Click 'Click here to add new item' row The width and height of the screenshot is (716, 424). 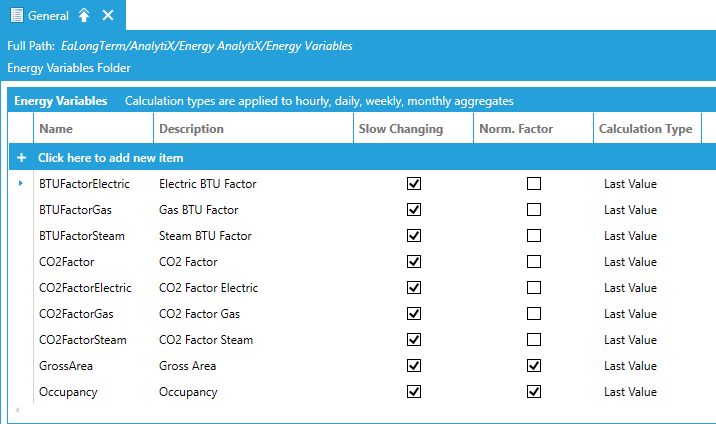(x=110, y=158)
